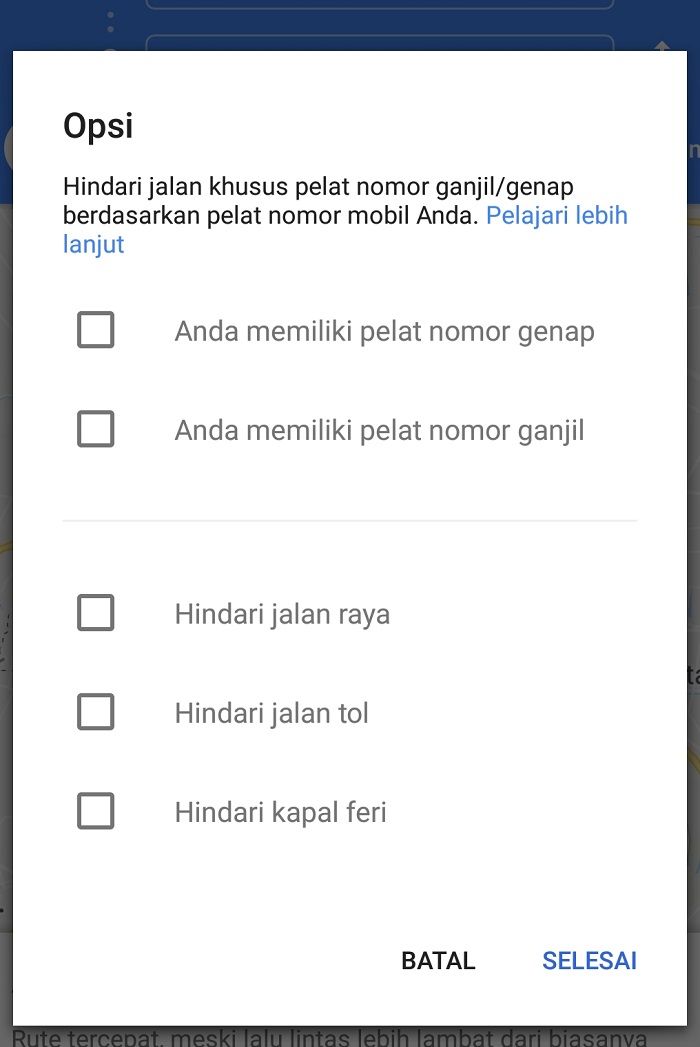The width and height of the screenshot is (700, 1047).
Task: Click the dotted route connector icon at top
Action: (110, 22)
